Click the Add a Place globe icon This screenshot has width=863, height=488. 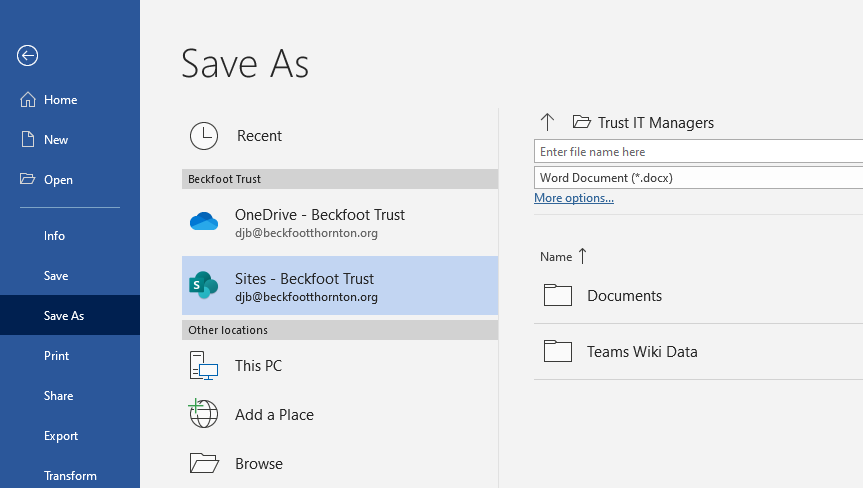203,414
